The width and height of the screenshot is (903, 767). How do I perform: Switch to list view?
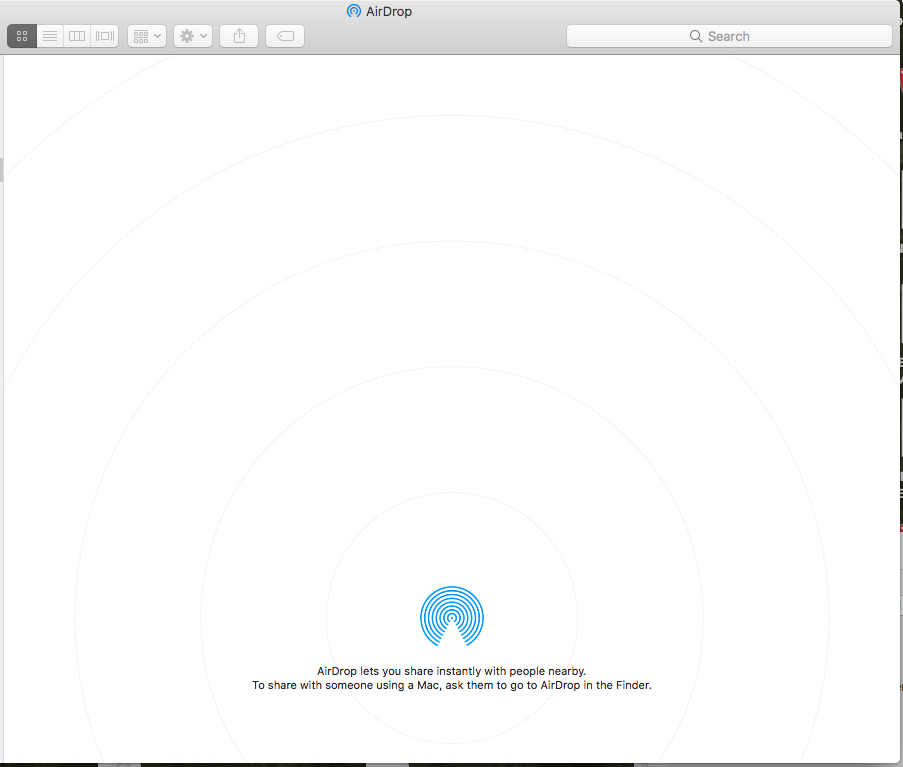point(50,36)
